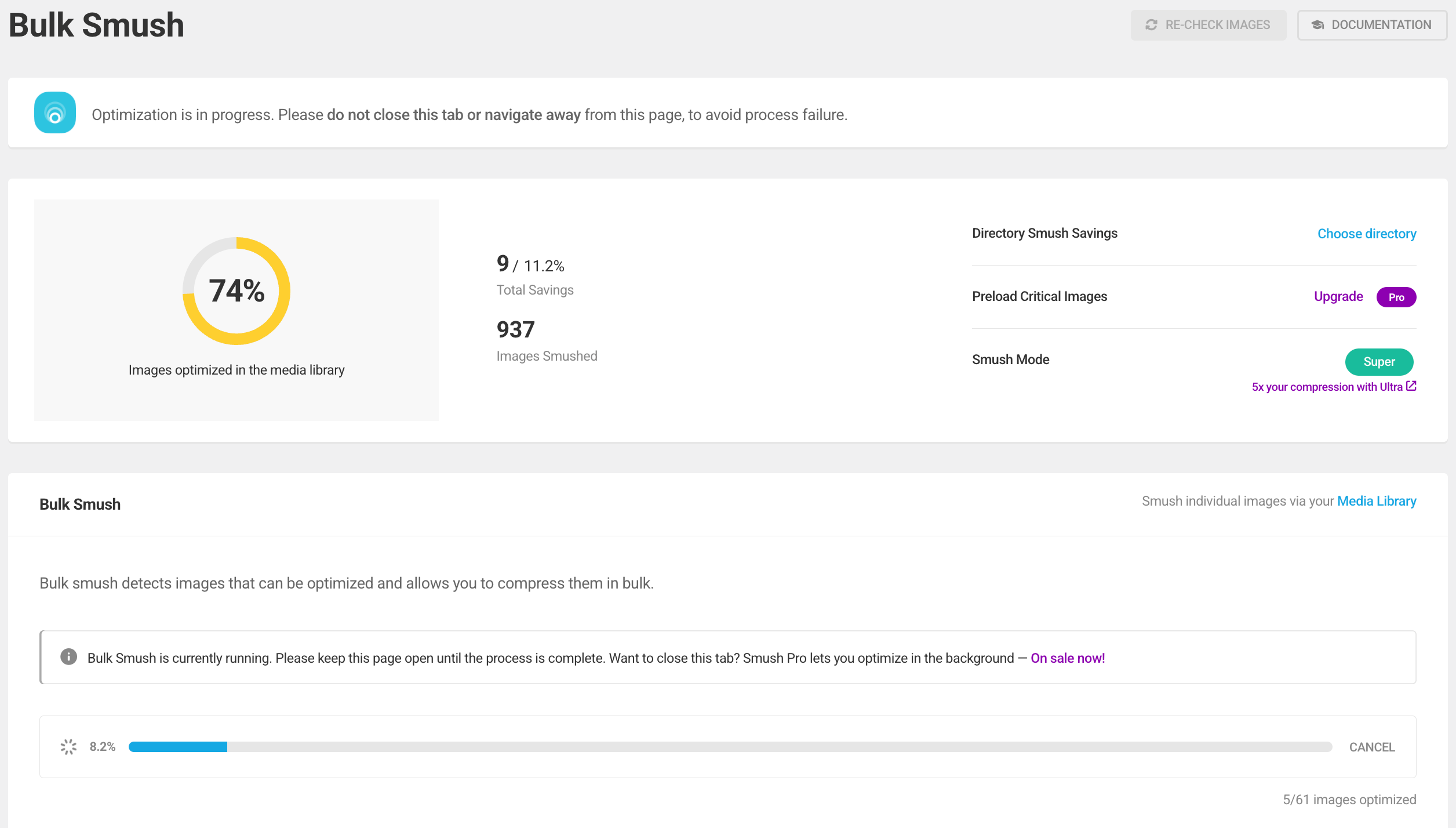Image resolution: width=1456 pixels, height=828 pixels.
Task: Cancel the bulk smush process
Action: point(1371,747)
